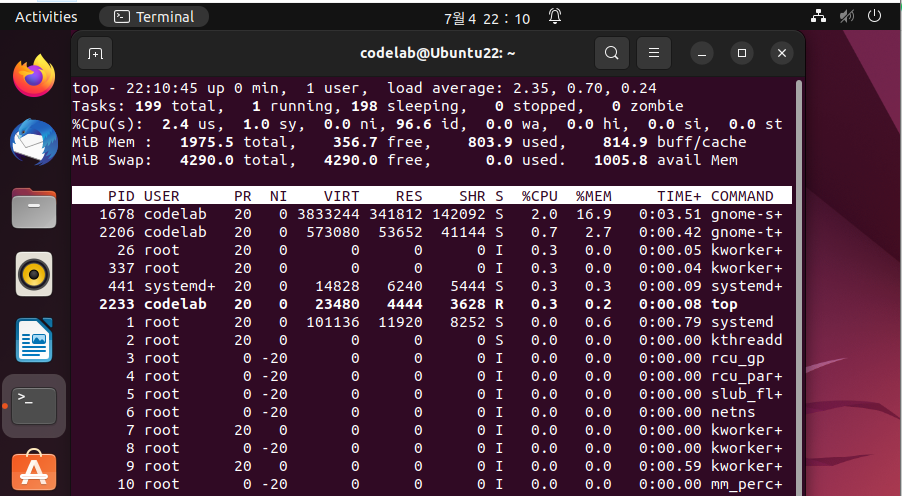
Task: Click the VIRT column header
Action: tap(342, 196)
